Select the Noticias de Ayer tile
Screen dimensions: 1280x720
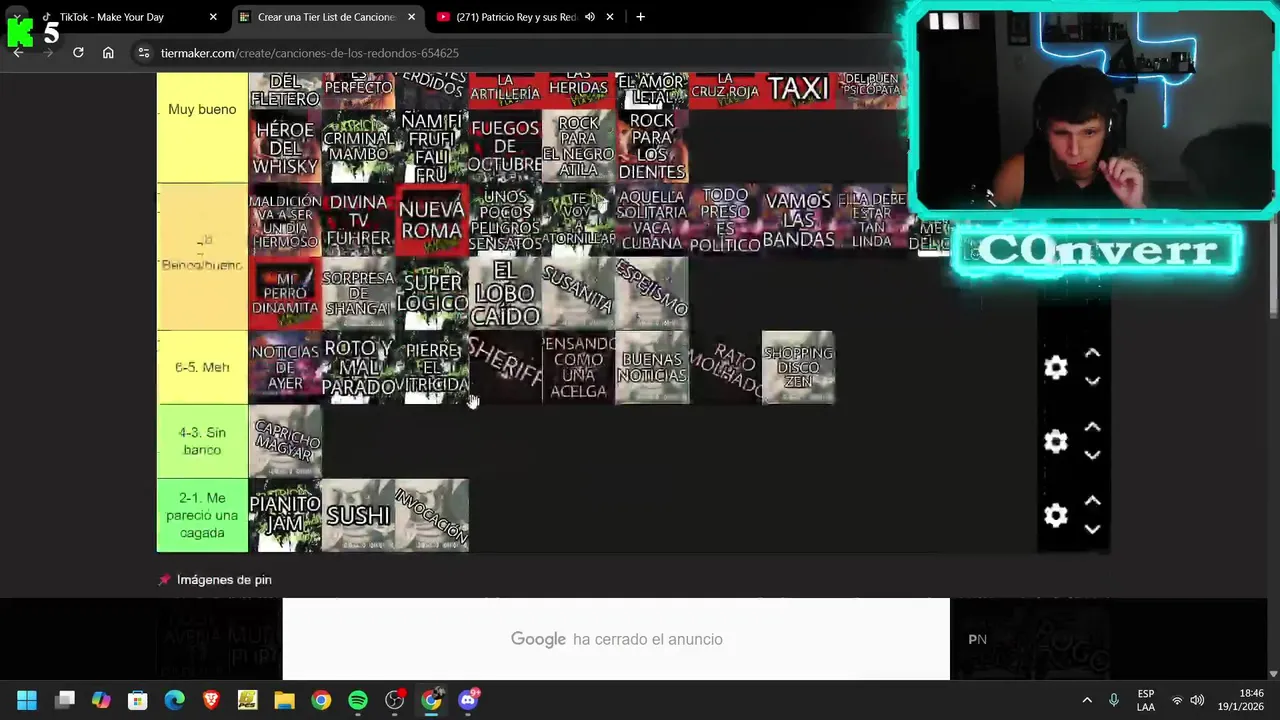coord(285,368)
